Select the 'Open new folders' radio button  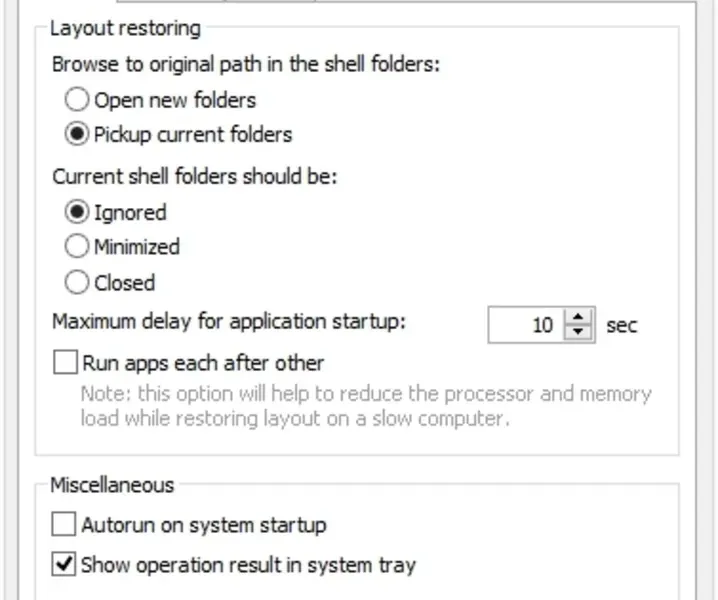77,100
